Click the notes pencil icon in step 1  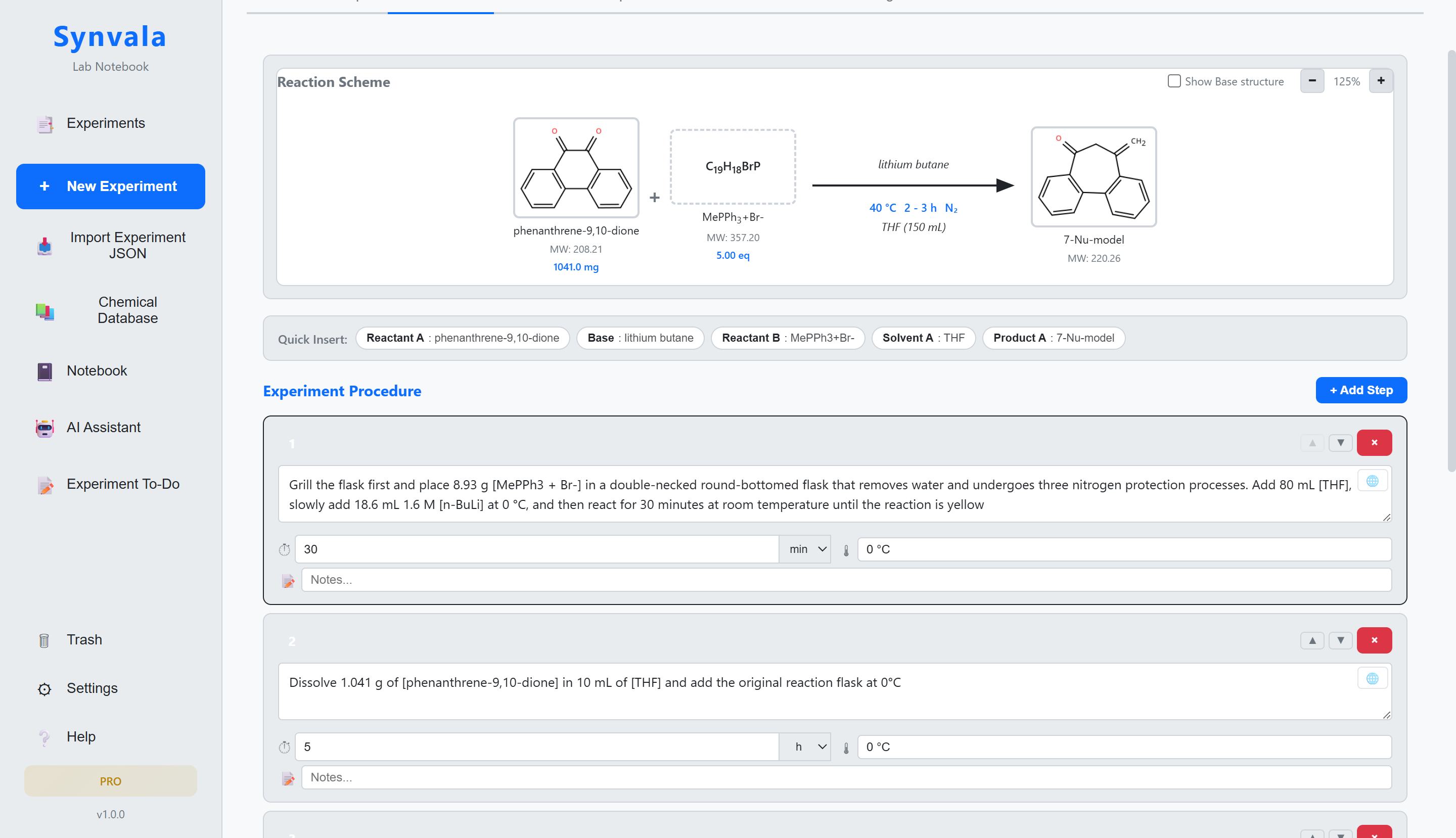[x=288, y=581]
